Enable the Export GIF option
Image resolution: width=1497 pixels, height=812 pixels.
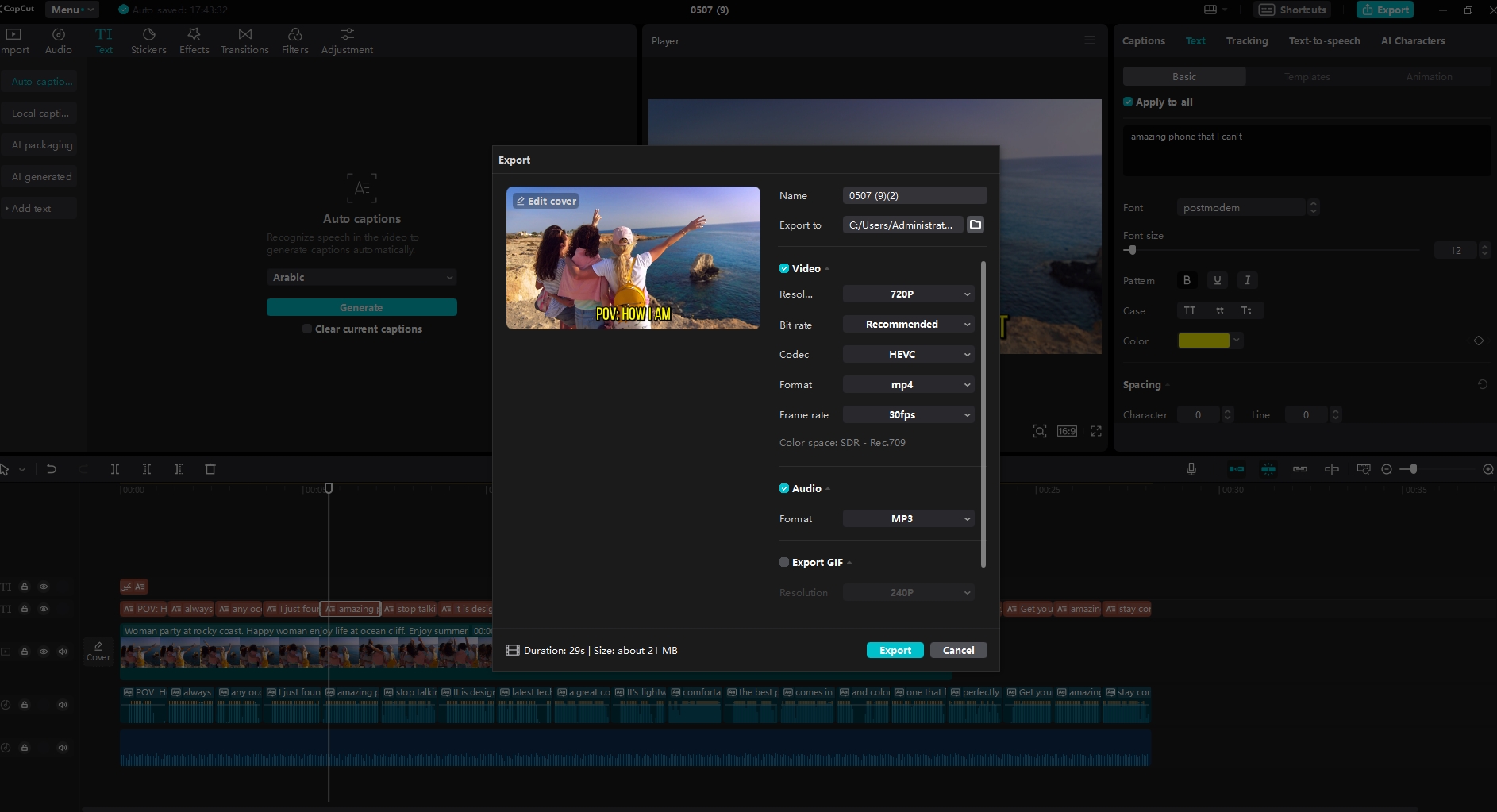point(783,562)
